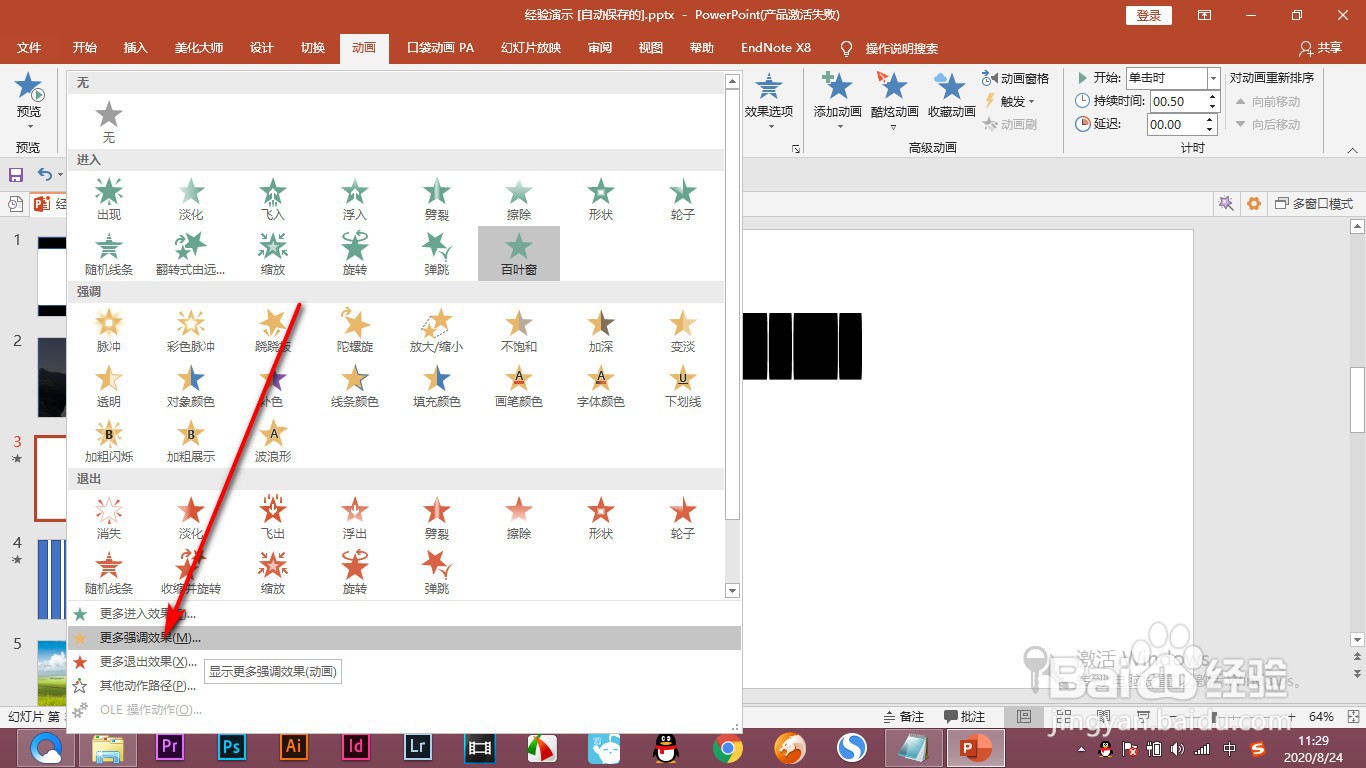Select the 淡化 entrance animation
The width and height of the screenshot is (1366, 768).
pyautogui.click(x=191, y=198)
